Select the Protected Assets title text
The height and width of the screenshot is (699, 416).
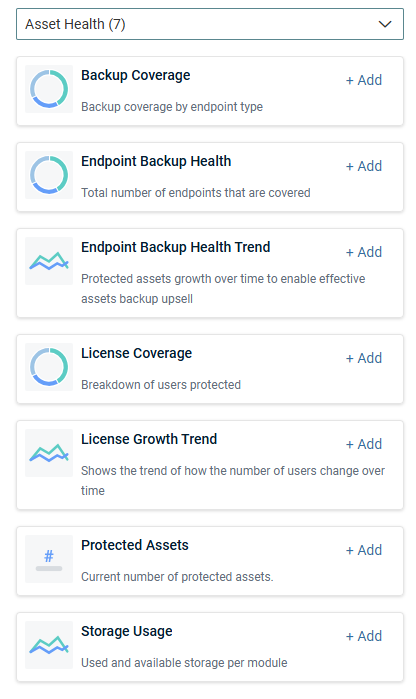[x=135, y=545]
